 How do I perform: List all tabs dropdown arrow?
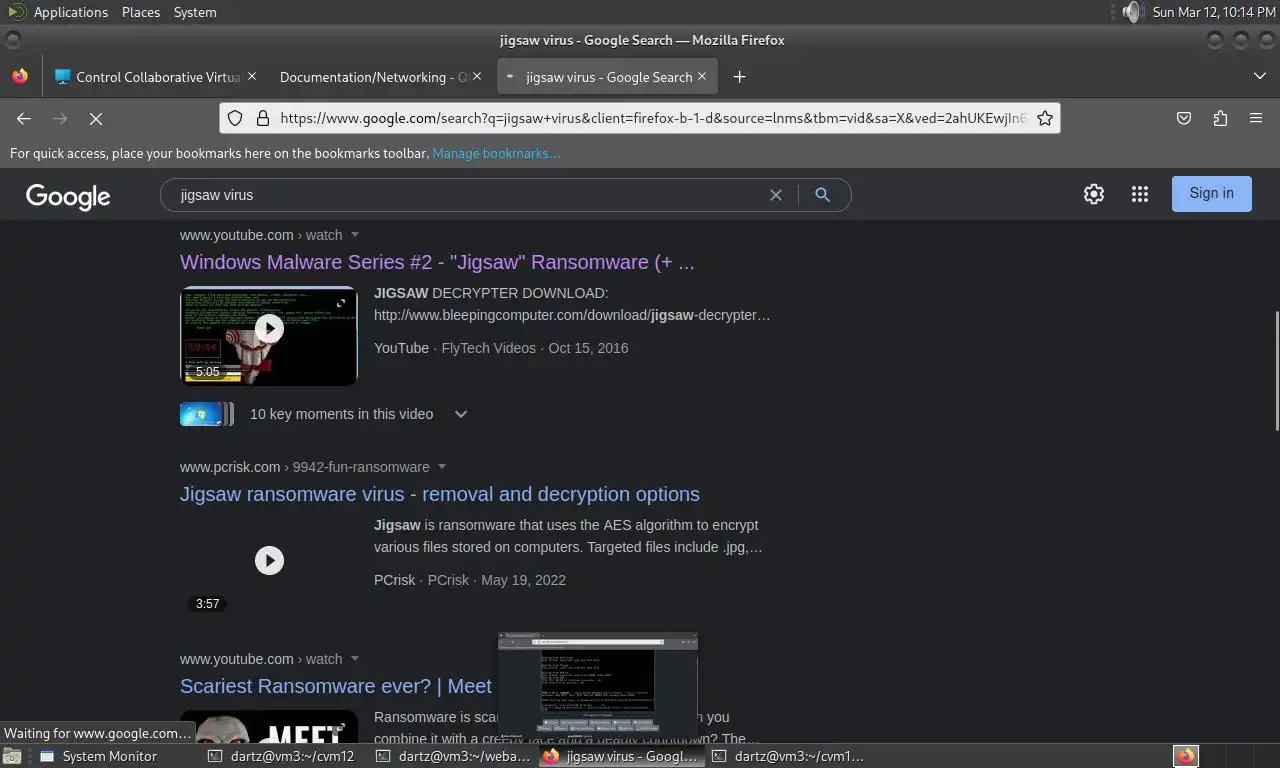(1260, 76)
